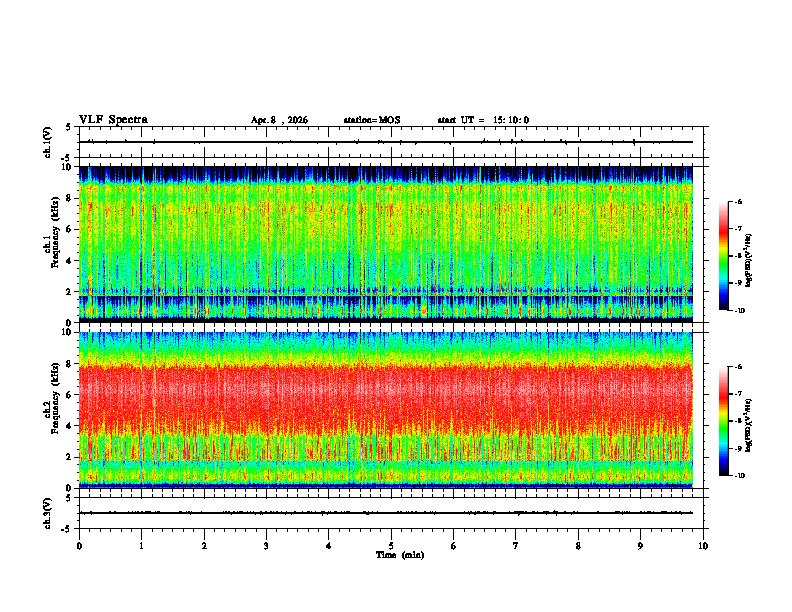Click time axis tick label 10

coord(703,546)
